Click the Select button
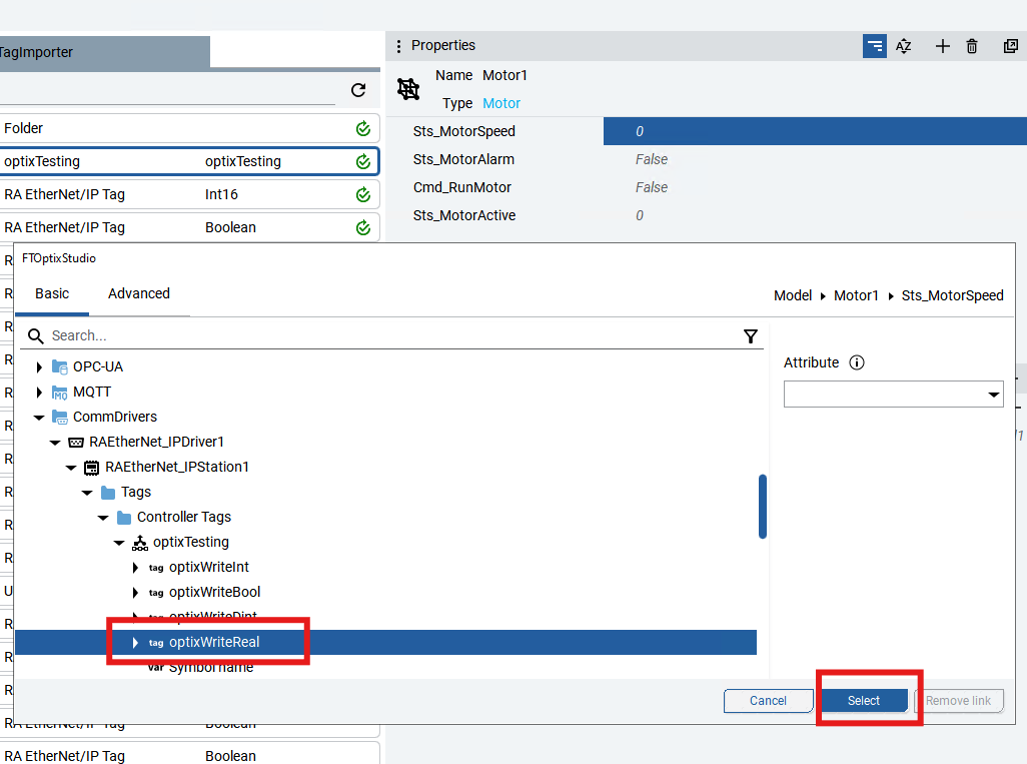Image resolution: width=1027 pixels, height=764 pixels. click(x=863, y=700)
